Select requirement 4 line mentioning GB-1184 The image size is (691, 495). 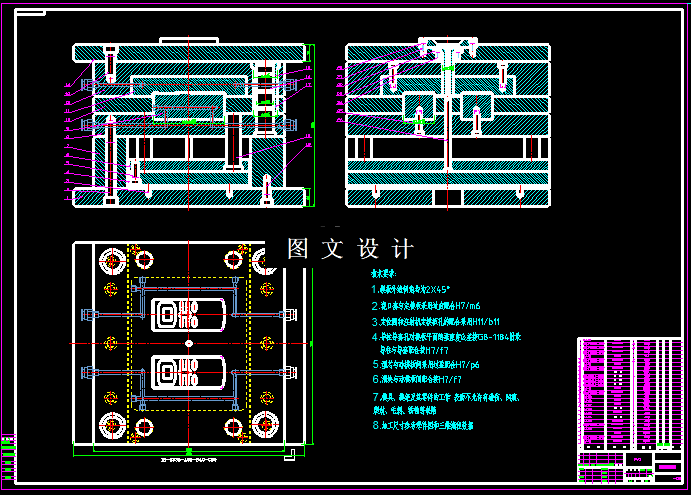tap(446, 337)
